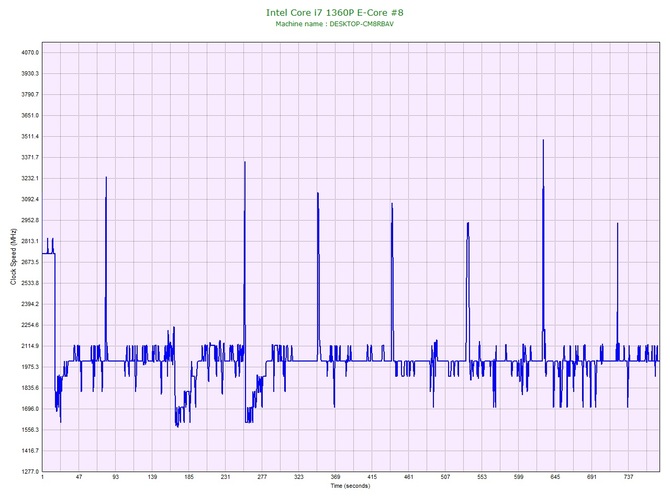Click the 185 seconds x-axis tick
The image size is (670, 503).
tap(189, 477)
